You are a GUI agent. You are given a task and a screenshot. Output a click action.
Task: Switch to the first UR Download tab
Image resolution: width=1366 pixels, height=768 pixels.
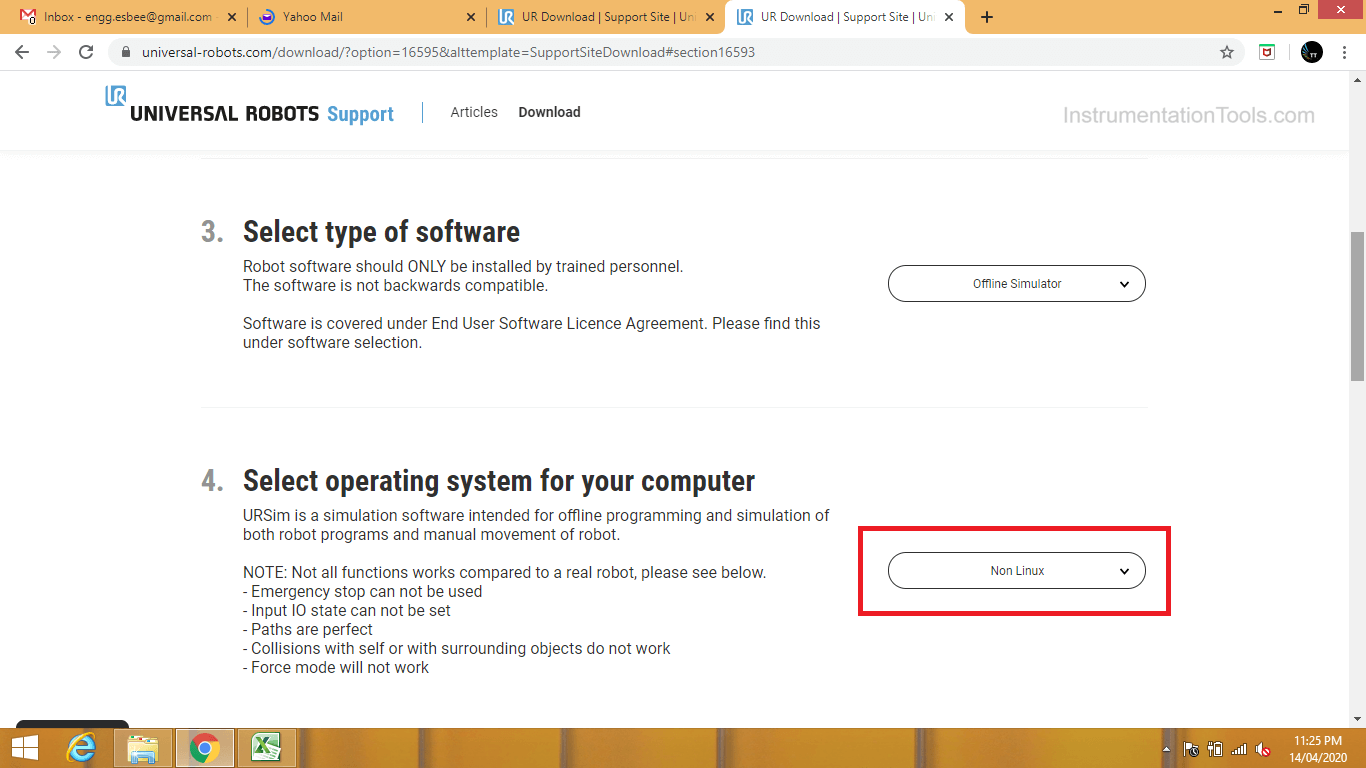point(605,17)
